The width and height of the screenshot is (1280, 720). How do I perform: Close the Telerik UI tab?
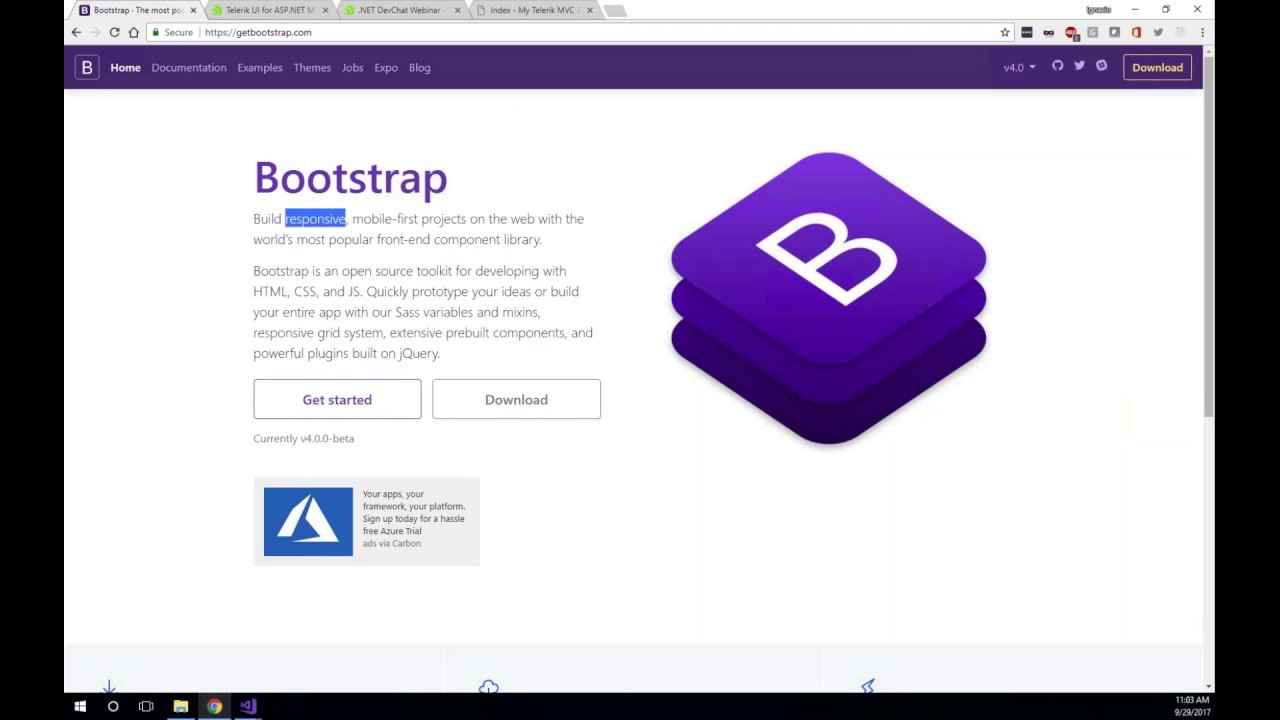click(x=325, y=10)
